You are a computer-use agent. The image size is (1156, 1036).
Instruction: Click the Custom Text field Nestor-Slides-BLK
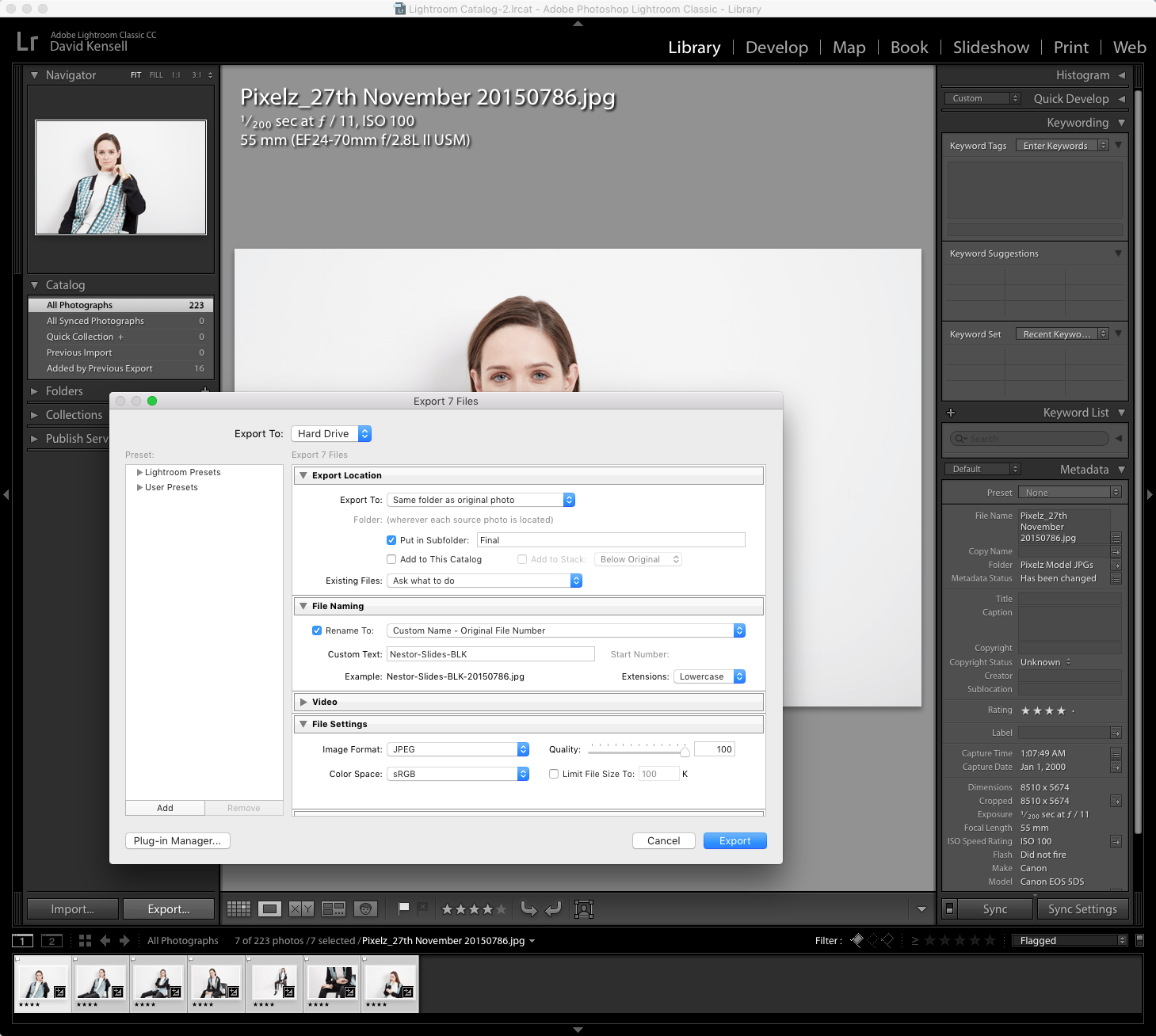coord(490,654)
